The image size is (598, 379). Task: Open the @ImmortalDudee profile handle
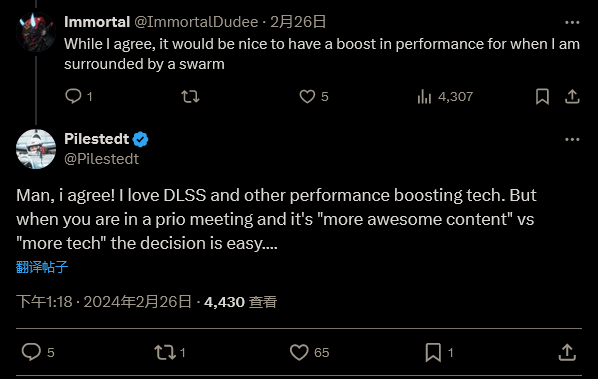coord(196,22)
